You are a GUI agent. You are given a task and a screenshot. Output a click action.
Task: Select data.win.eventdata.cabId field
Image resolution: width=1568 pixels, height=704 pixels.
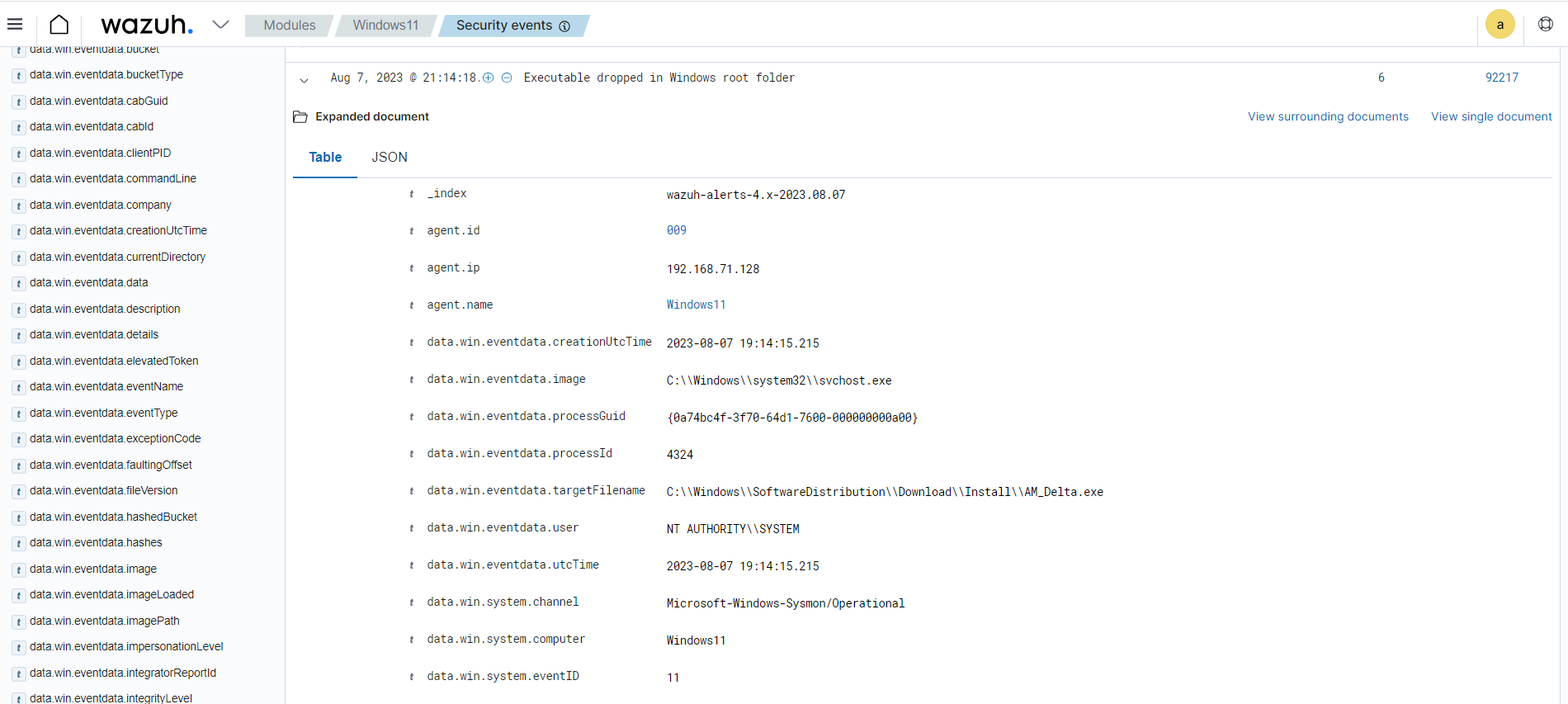[92, 126]
